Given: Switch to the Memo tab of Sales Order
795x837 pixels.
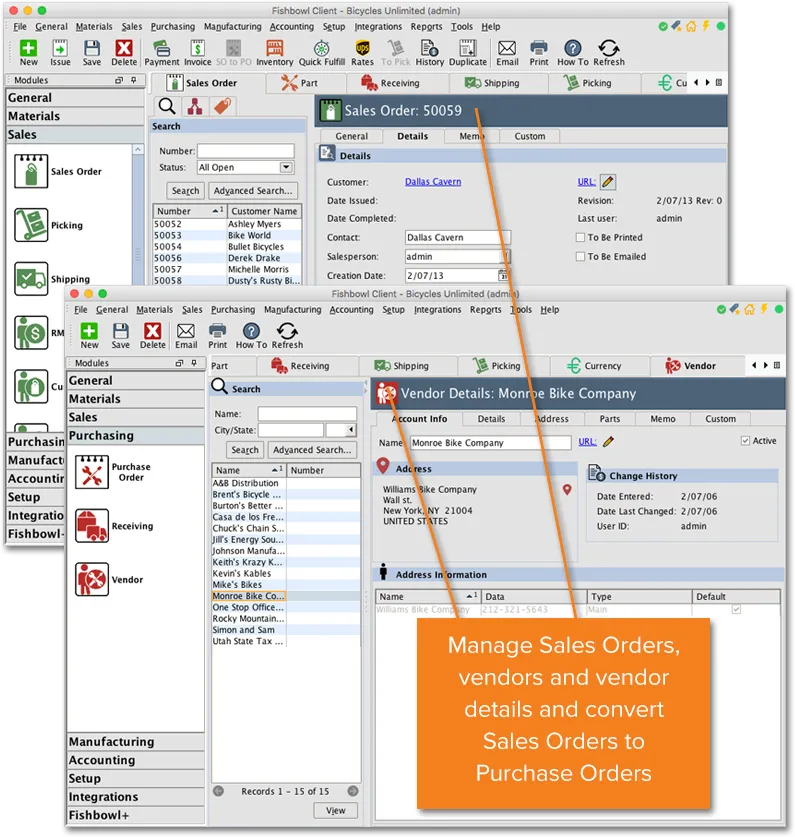Looking at the screenshot, I should [471, 136].
